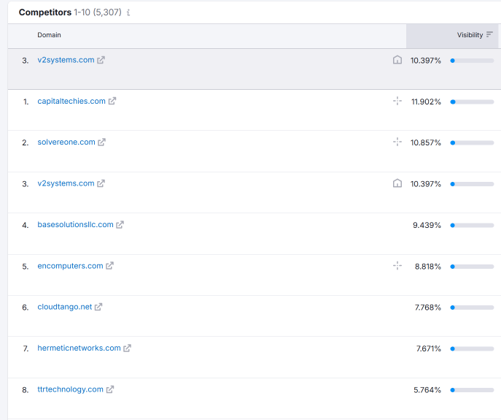The width and height of the screenshot is (501, 420).
Task: Open external link icon next to solvereone.com
Action: (x=102, y=142)
